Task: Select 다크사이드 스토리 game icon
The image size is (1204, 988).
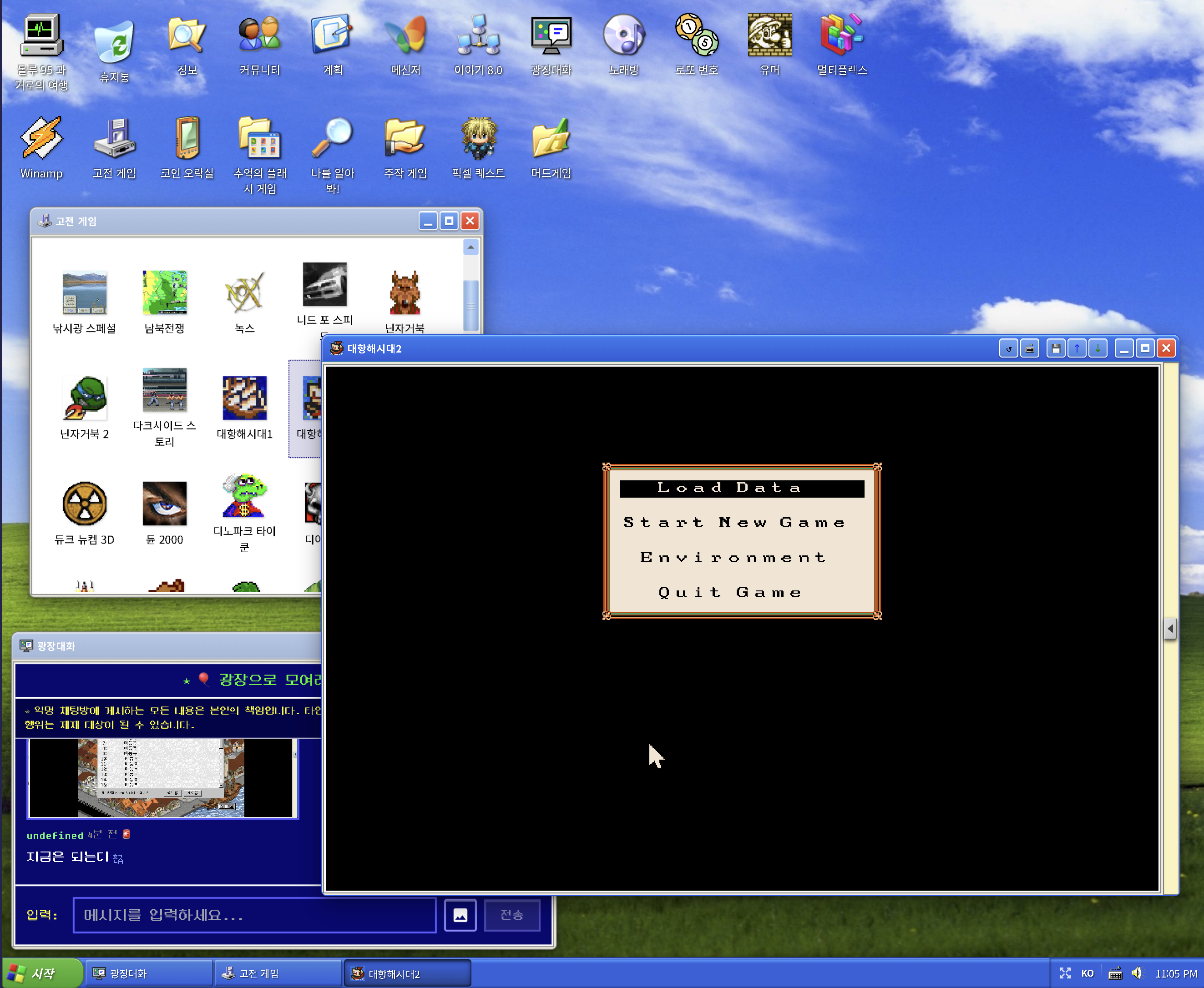Action: pyautogui.click(x=165, y=408)
